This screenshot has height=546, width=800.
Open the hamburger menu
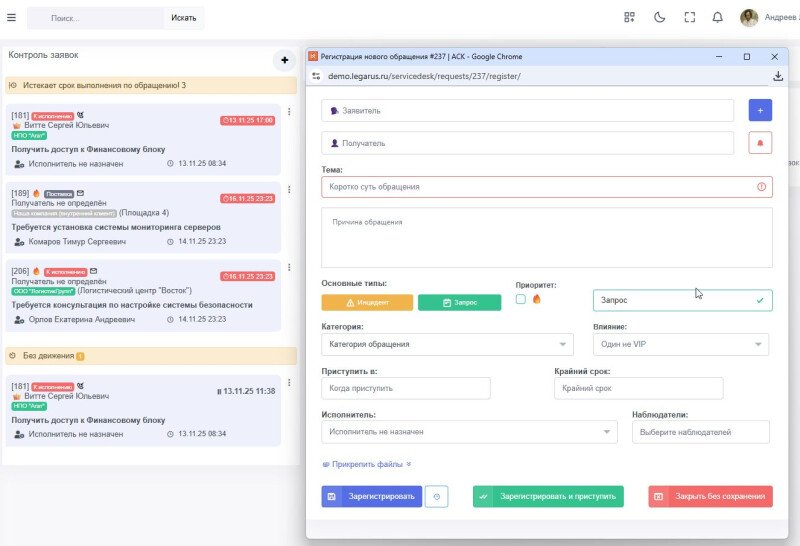[11, 18]
